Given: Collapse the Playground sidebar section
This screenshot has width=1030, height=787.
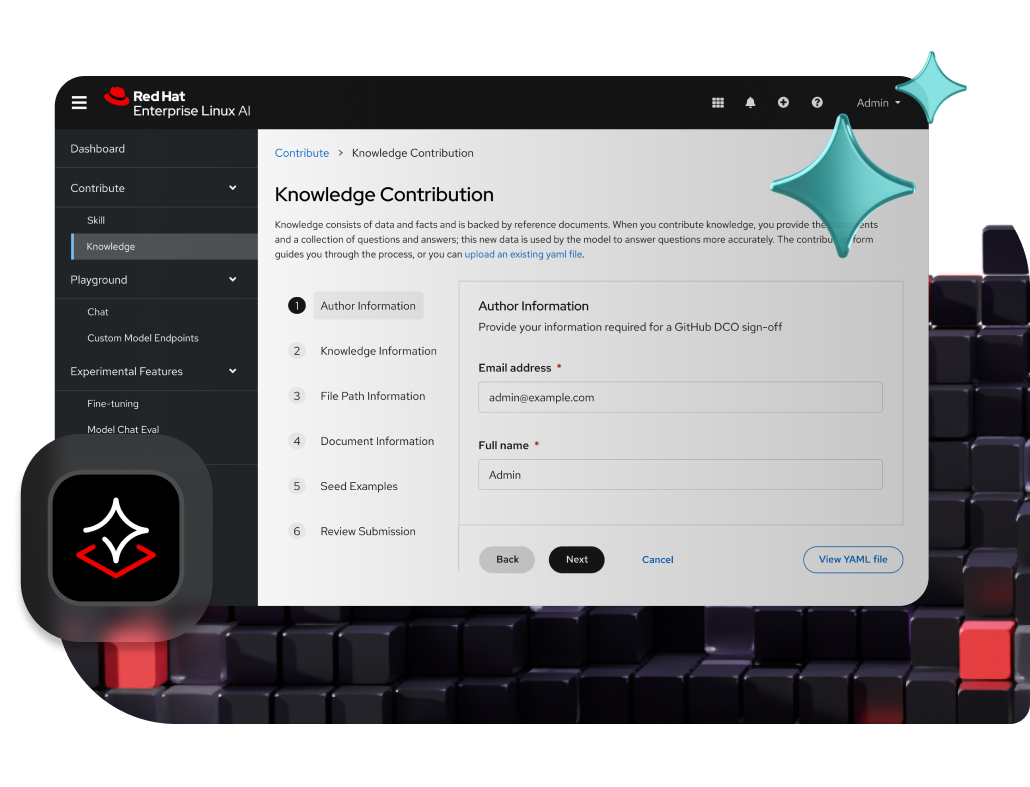Looking at the screenshot, I should (232, 280).
